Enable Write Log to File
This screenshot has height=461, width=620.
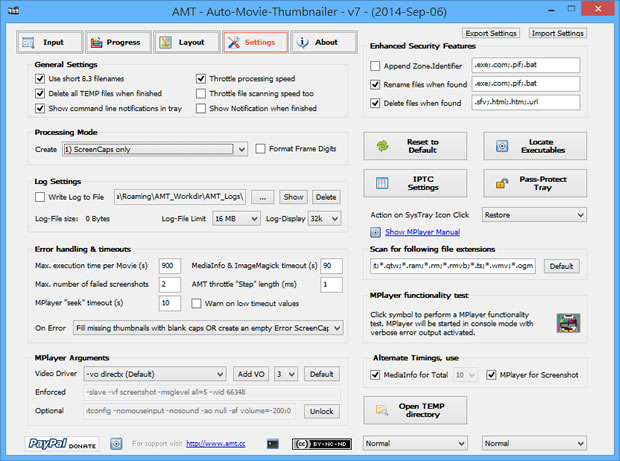[40, 197]
